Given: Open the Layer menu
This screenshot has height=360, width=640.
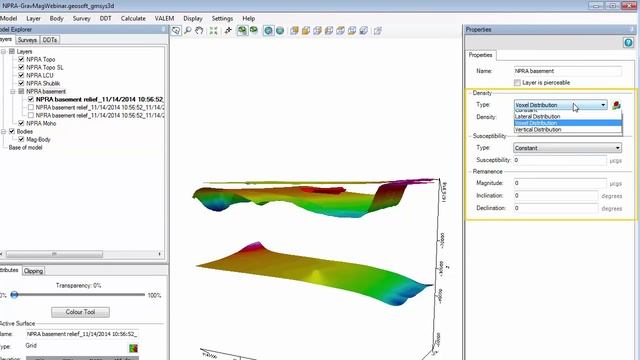Looking at the screenshot, I should (33, 18).
